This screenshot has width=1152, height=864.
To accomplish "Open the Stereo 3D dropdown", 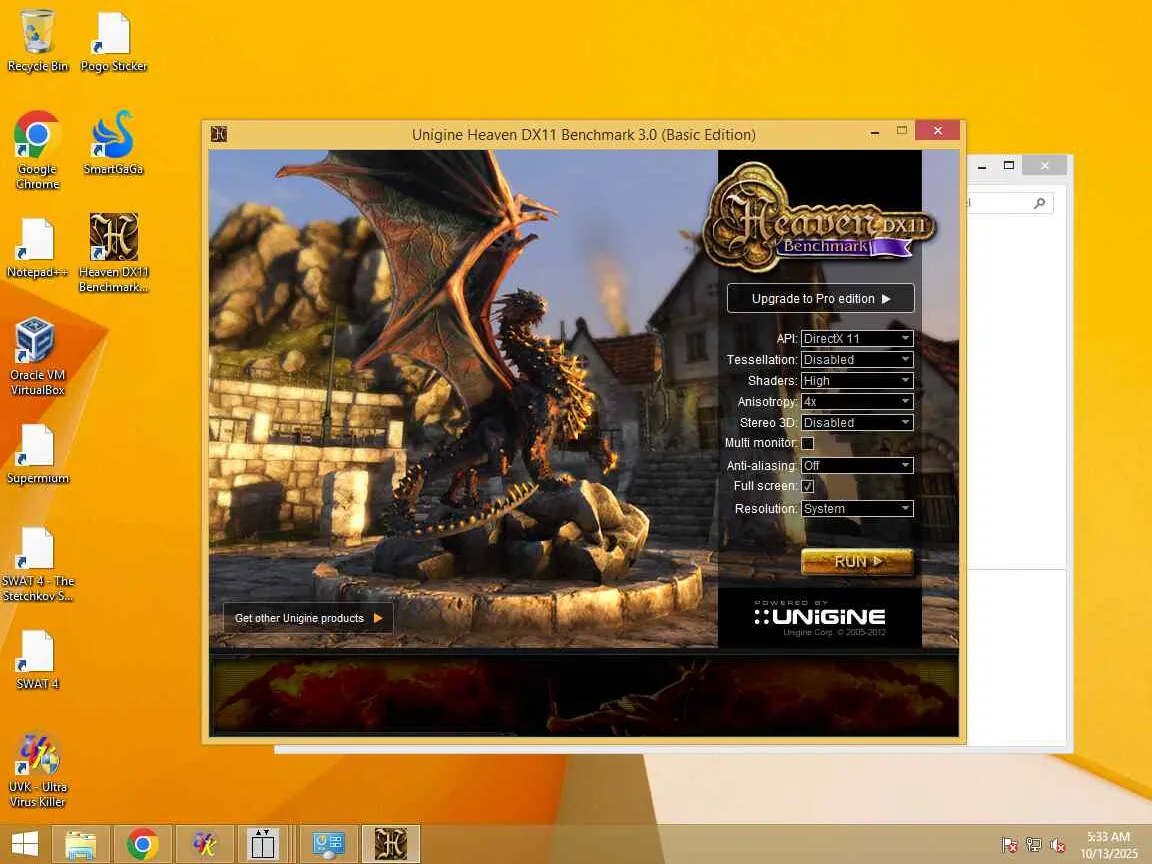I will pyautogui.click(x=857, y=422).
